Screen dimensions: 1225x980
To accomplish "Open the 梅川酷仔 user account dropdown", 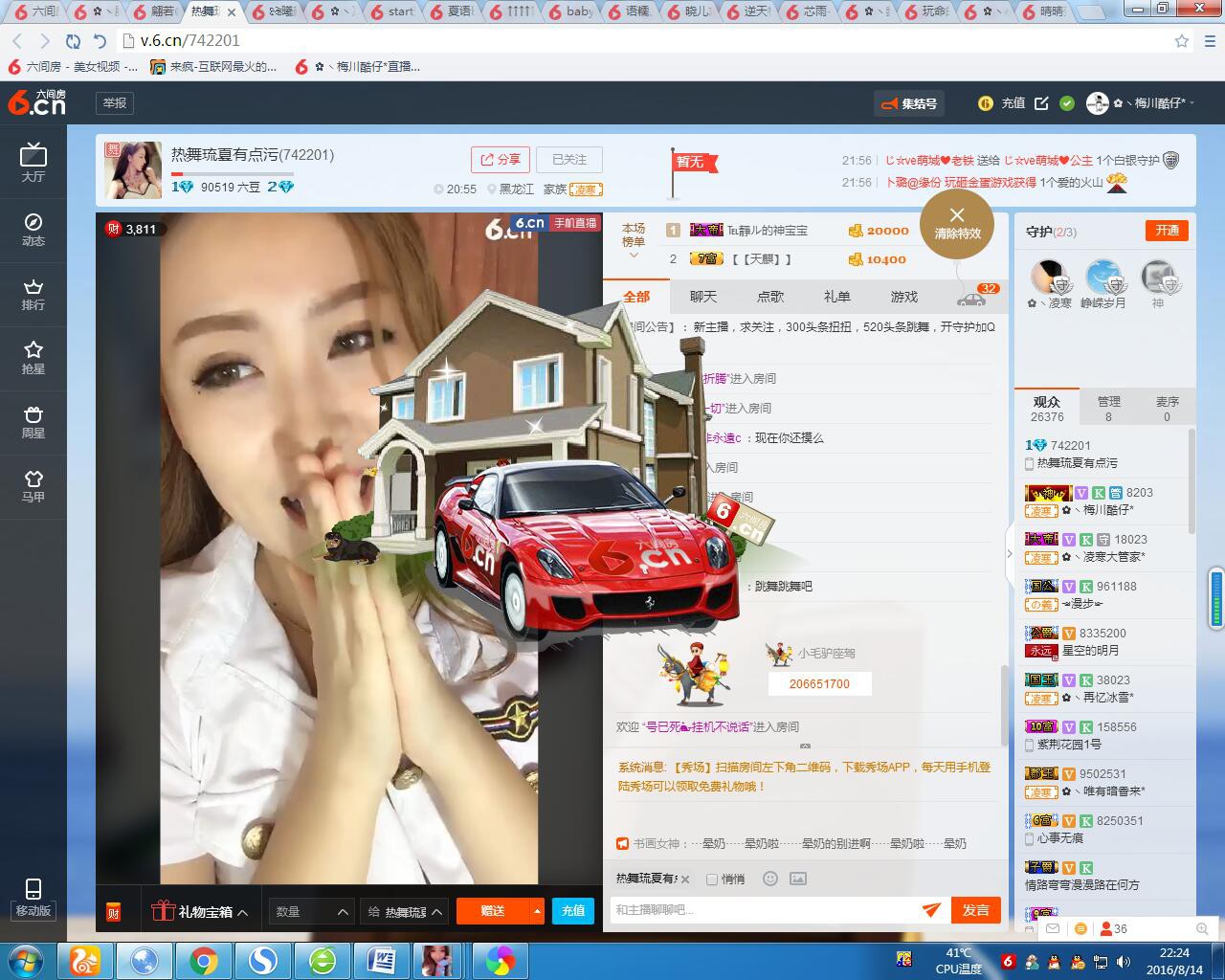I will coord(1141,103).
